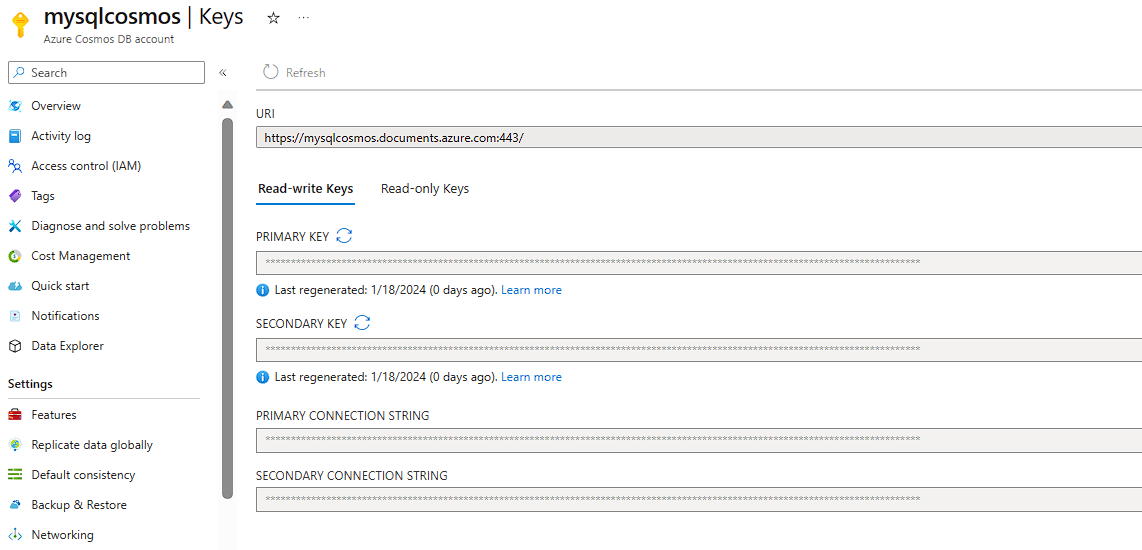This screenshot has height=550, width=1142.
Task: Click the Quick start cloud icon
Action: (x=15, y=286)
